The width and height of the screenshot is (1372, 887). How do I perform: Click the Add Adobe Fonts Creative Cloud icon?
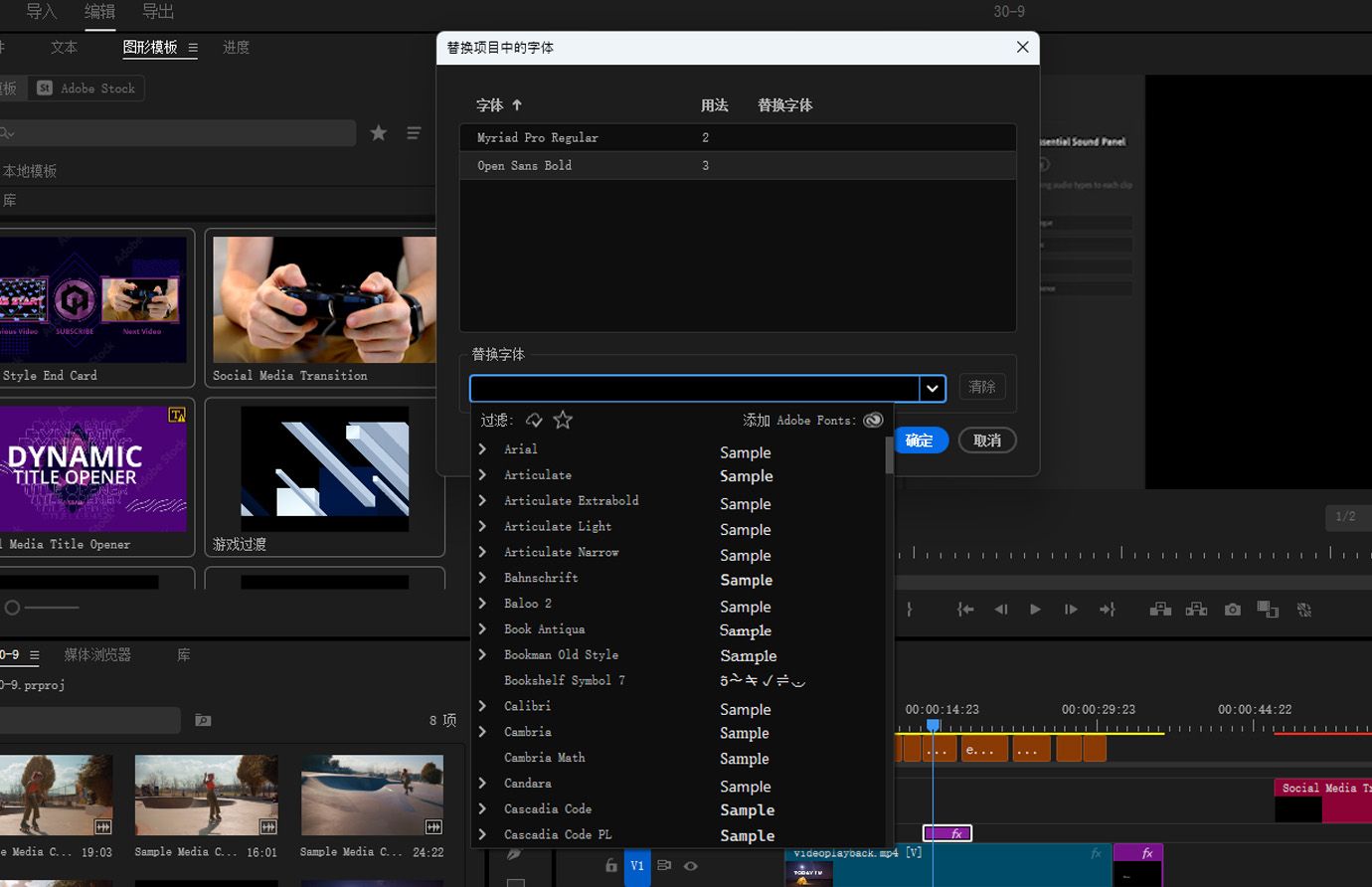point(873,421)
